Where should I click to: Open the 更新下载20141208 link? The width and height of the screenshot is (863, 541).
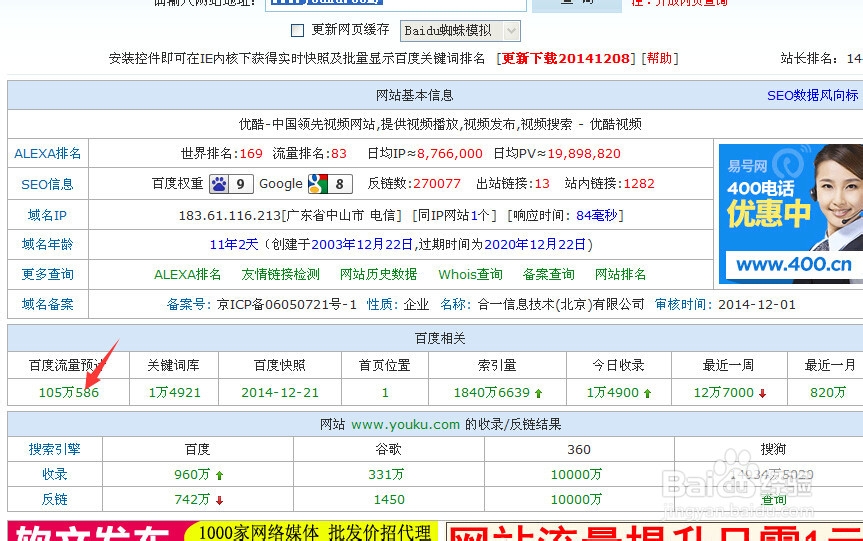point(565,58)
